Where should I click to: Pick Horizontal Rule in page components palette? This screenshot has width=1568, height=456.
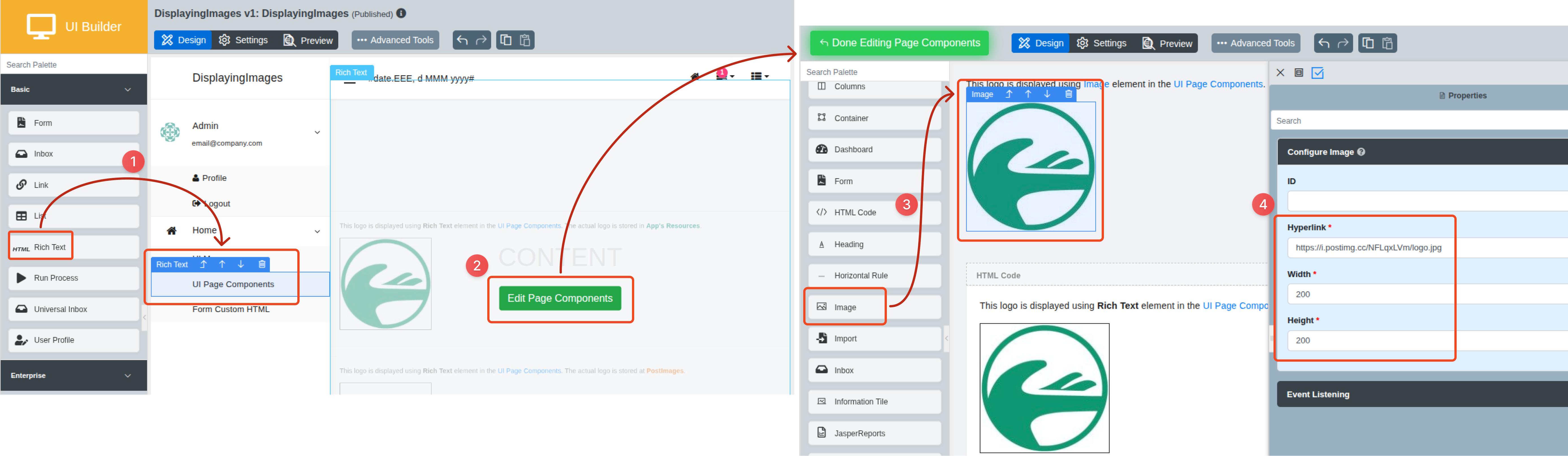875,276
